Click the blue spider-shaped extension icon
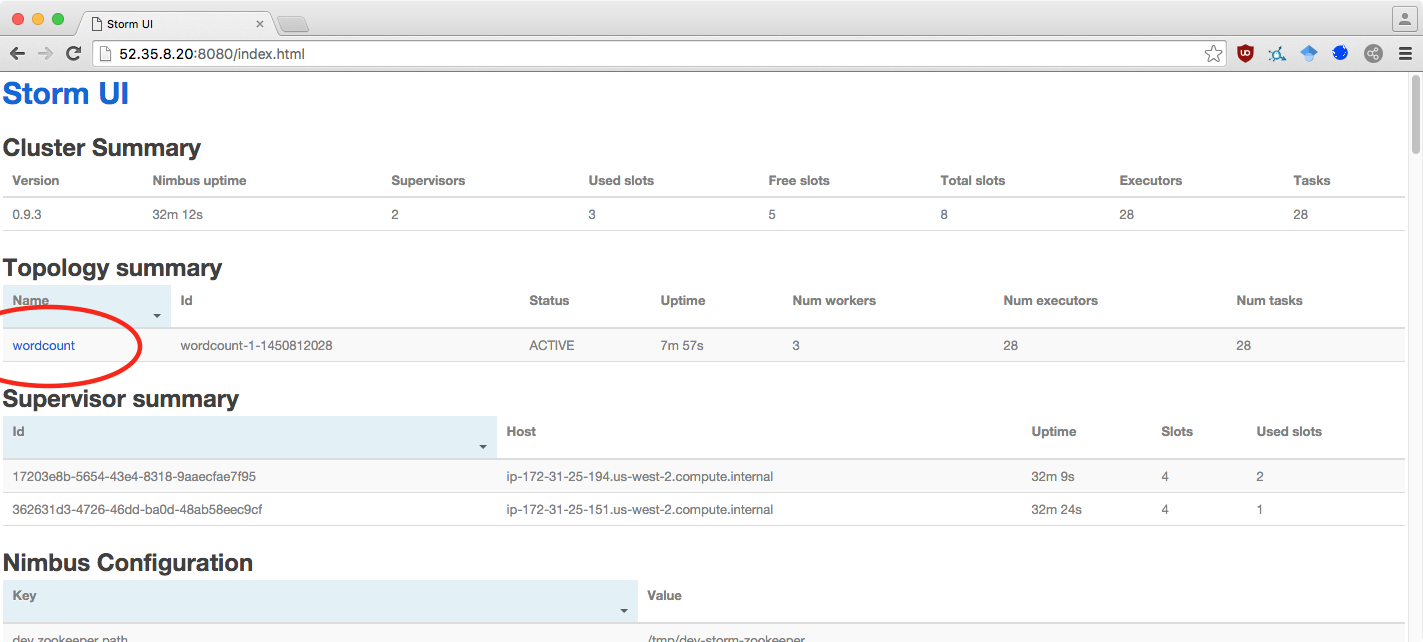This screenshot has height=642, width=1423. pyautogui.click(x=1277, y=53)
